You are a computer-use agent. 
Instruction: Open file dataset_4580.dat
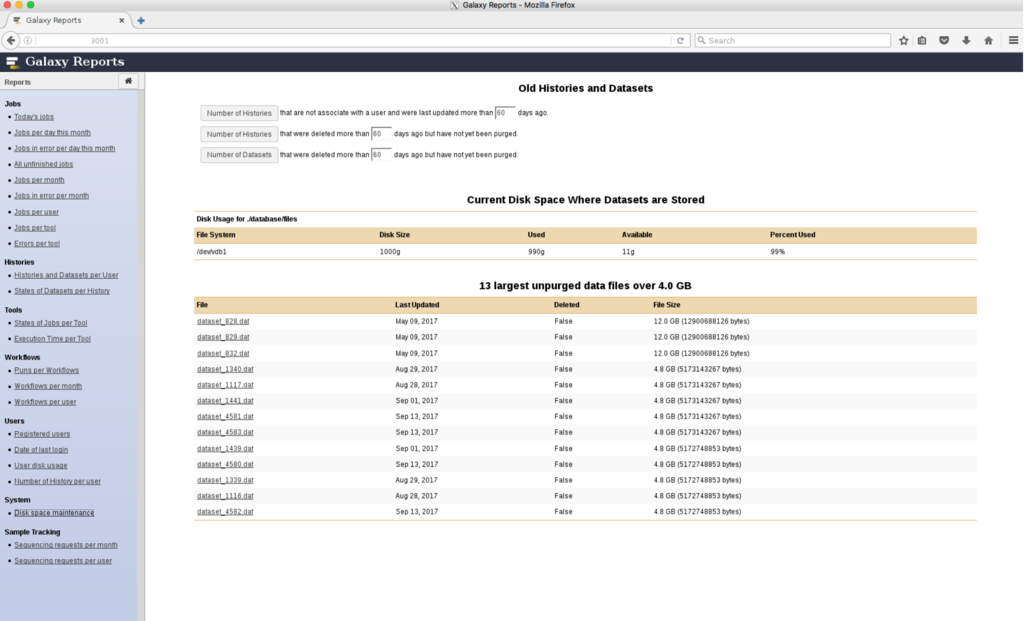click(x=225, y=464)
